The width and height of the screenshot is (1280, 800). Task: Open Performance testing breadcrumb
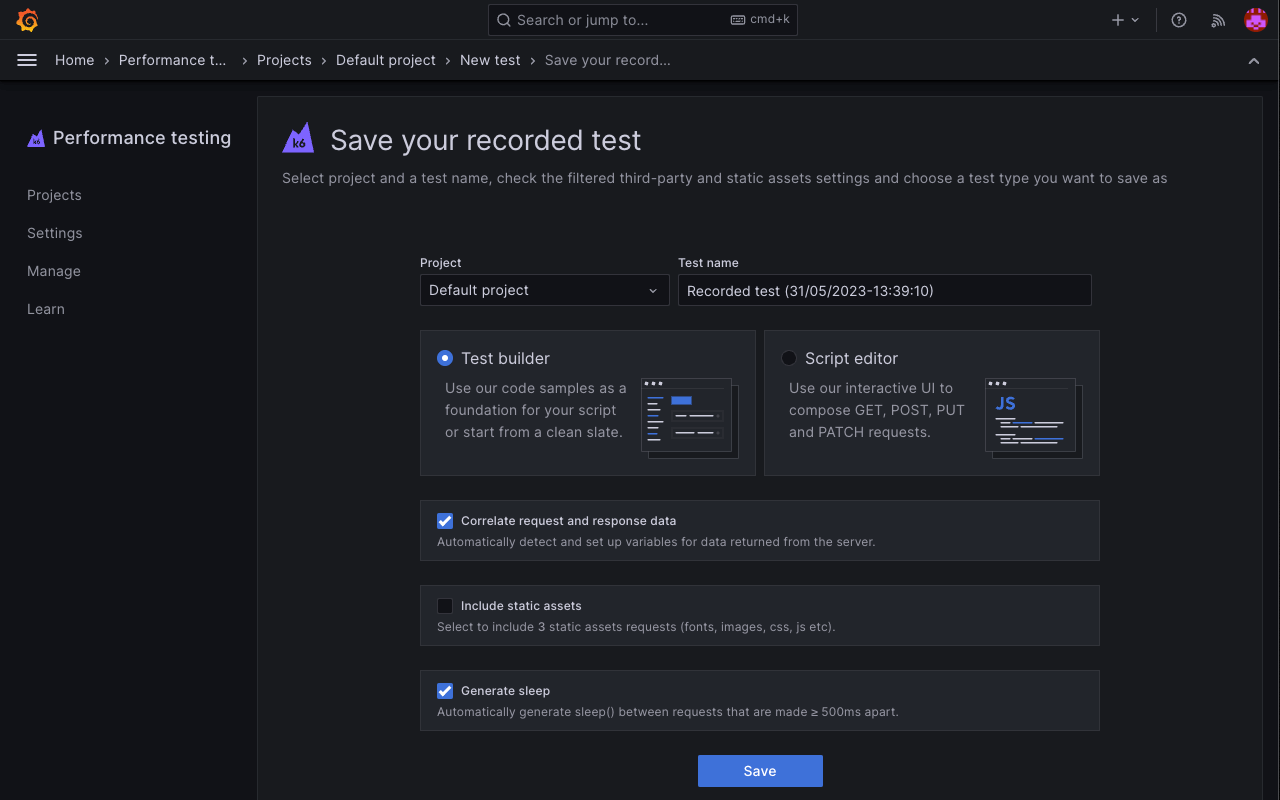(x=173, y=60)
